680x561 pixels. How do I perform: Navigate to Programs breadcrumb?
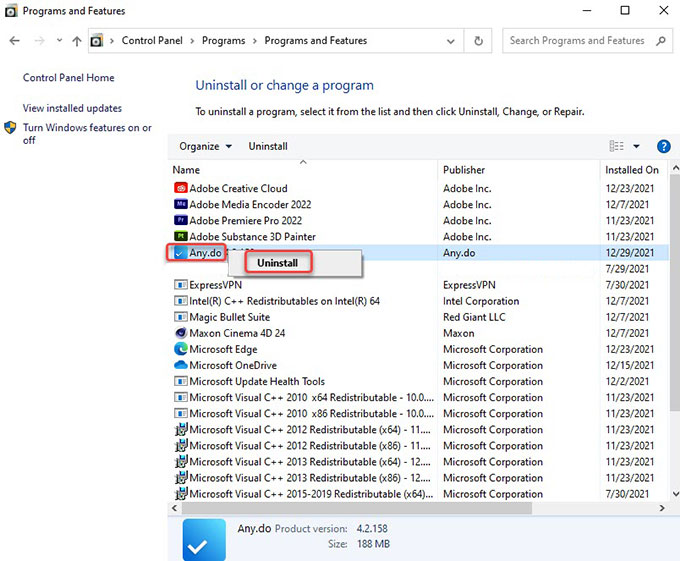pos(223,41)
